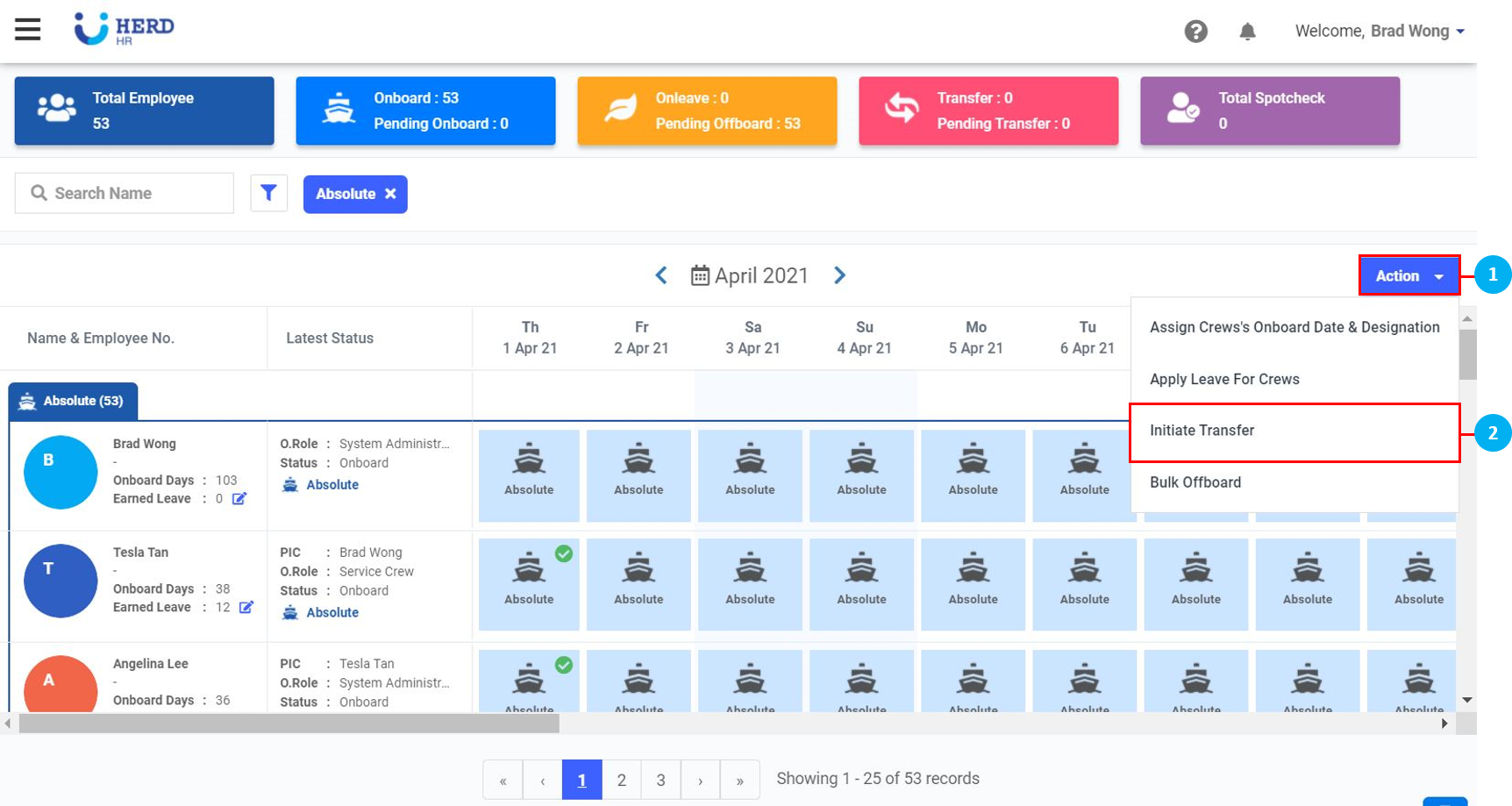Click the help question mark icon
This screenshot has height=806, width=1512.
1195,32
